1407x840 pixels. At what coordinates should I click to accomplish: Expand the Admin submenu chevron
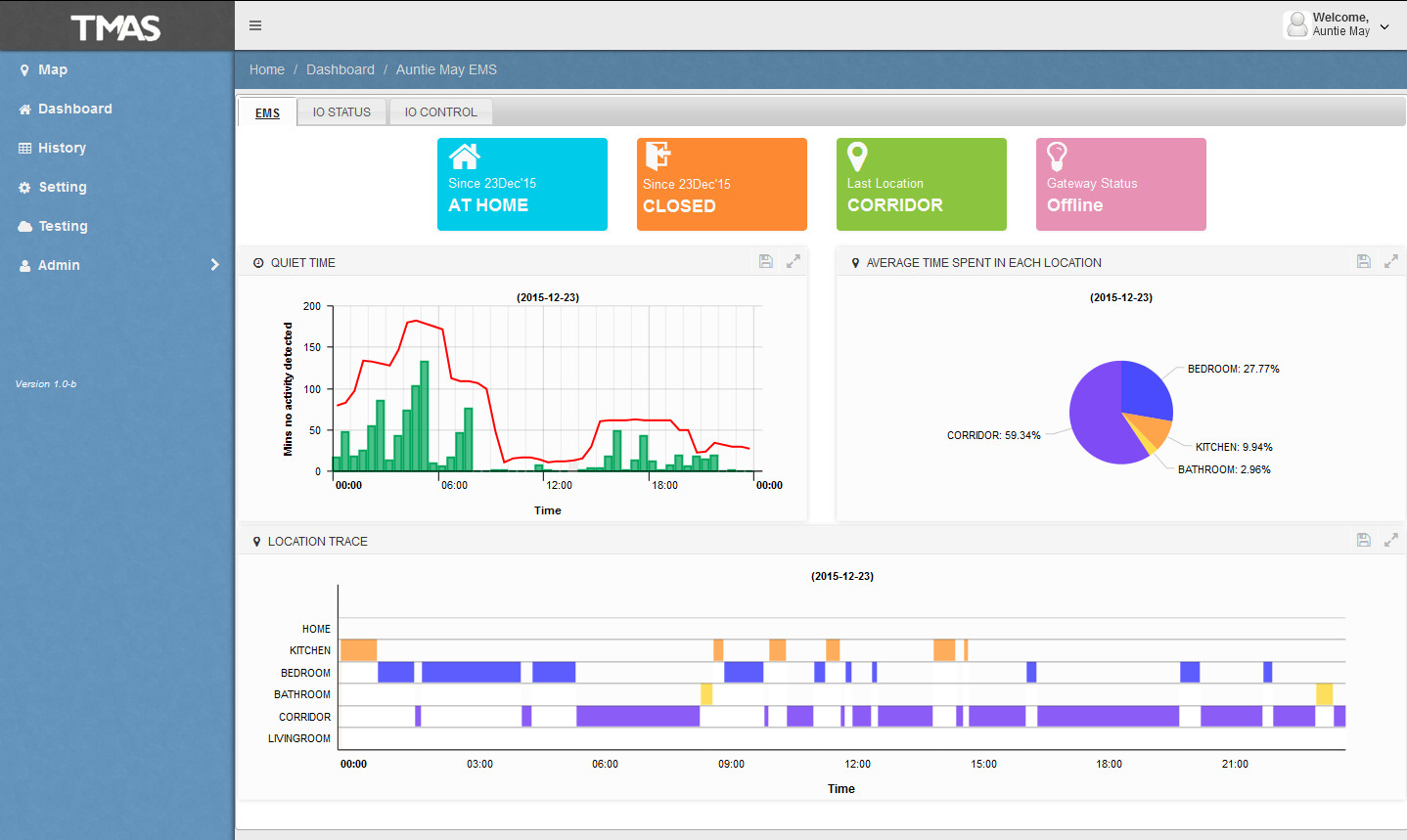[215, 265]
